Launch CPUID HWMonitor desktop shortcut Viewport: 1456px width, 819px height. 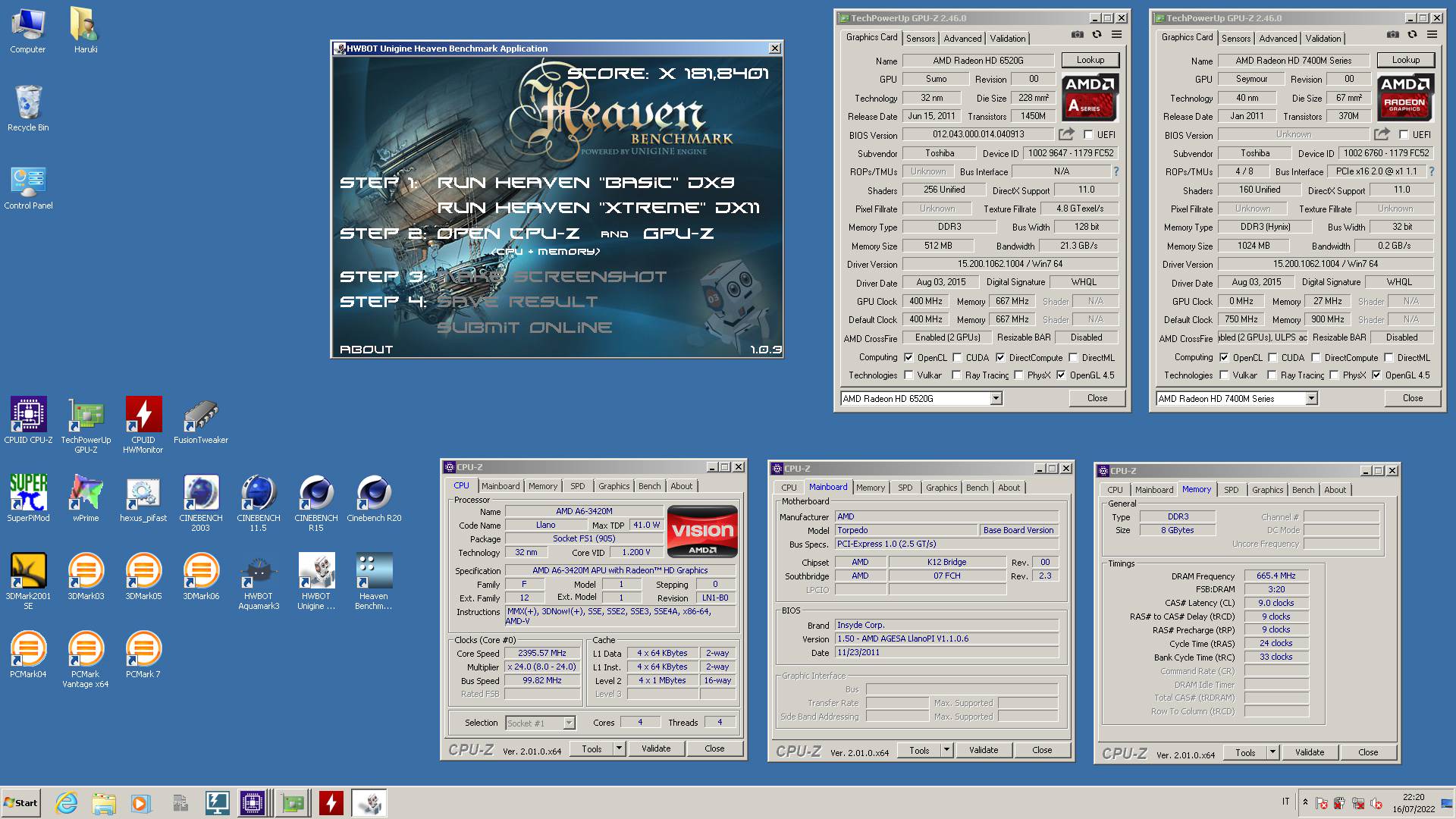pyautogui.click(x=143, y=425)
